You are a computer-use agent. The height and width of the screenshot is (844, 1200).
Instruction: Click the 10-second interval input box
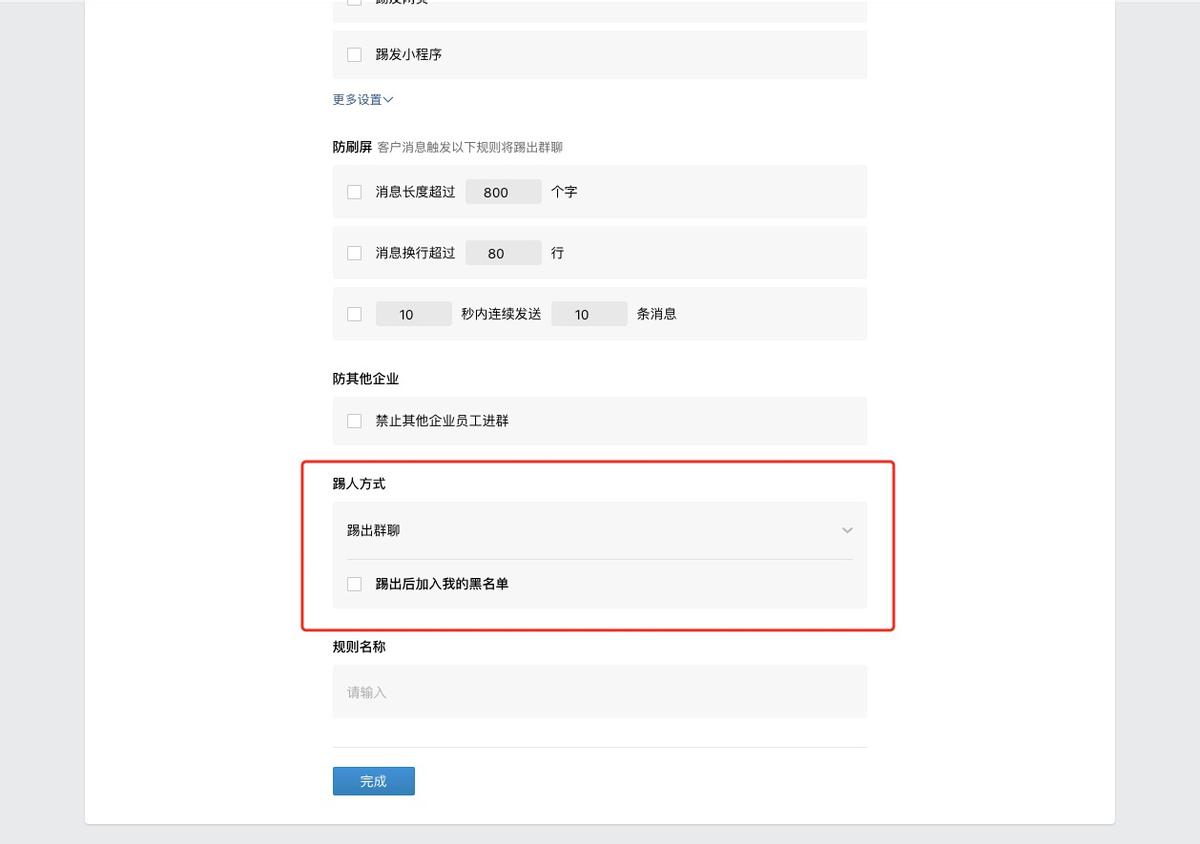pos(413,313)
